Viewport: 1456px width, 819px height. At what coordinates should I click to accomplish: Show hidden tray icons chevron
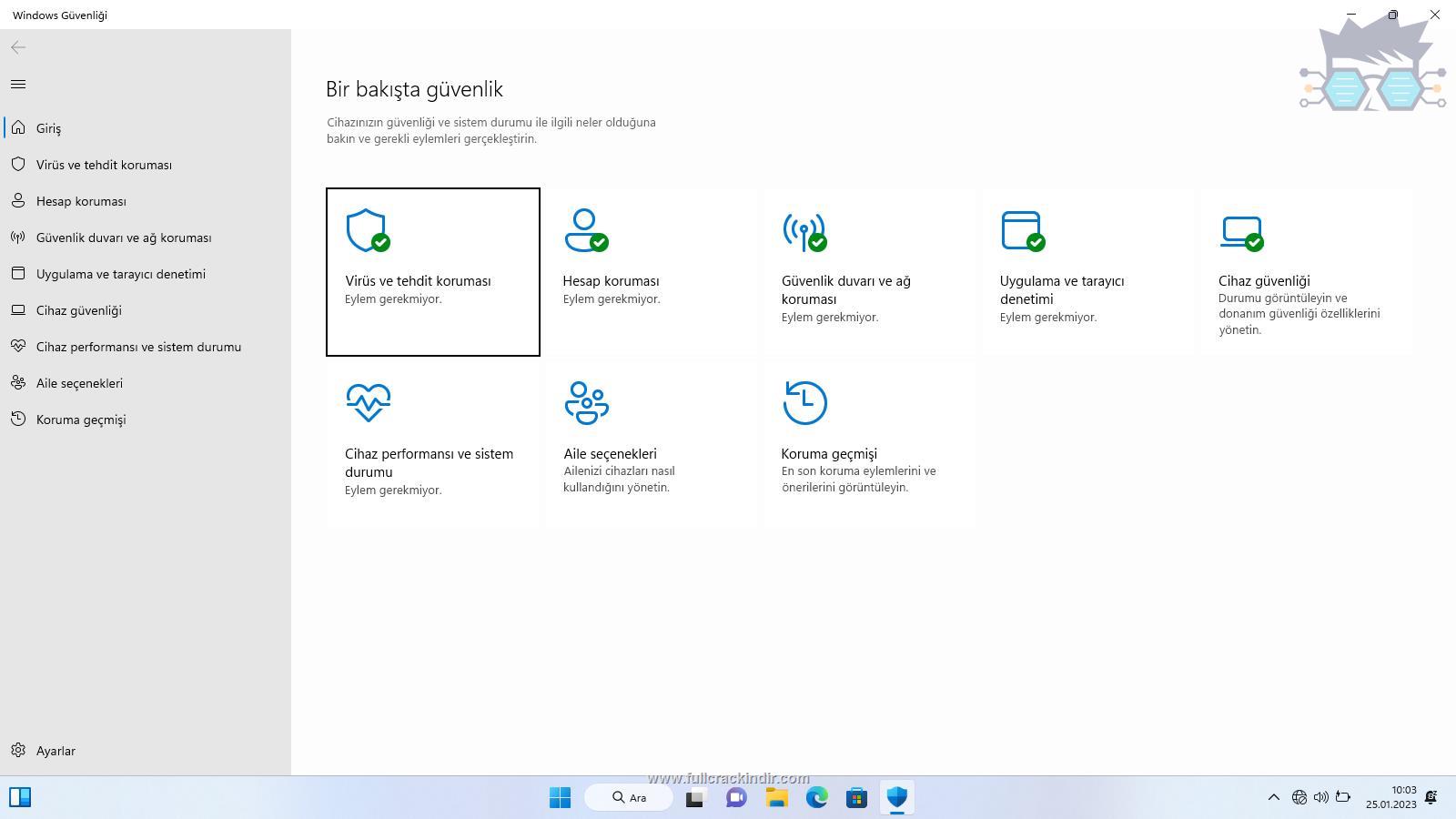[1273, 798]
